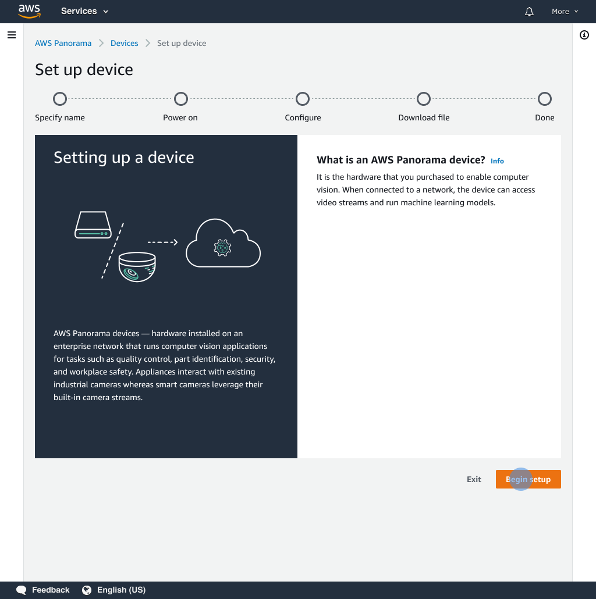Screen dimensions: 597x600
Task: Select the Done step circle
Action: point(544,99)
